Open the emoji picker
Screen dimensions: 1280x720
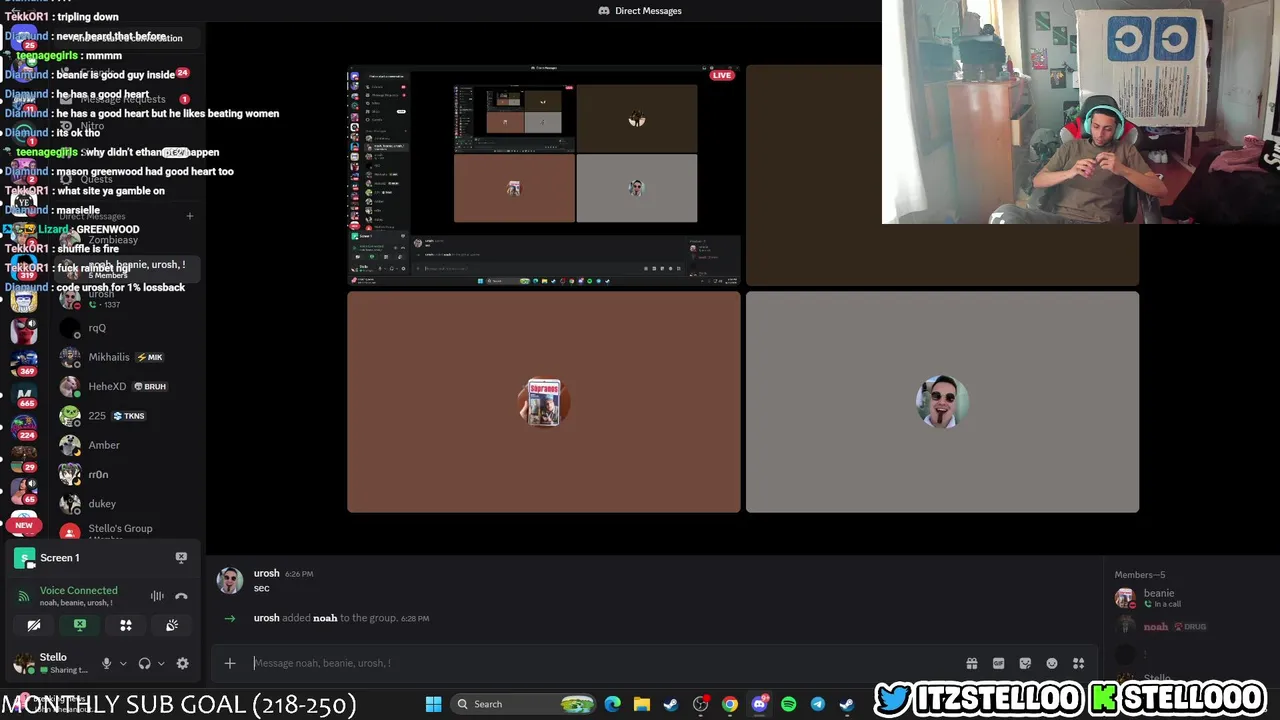1051,663
